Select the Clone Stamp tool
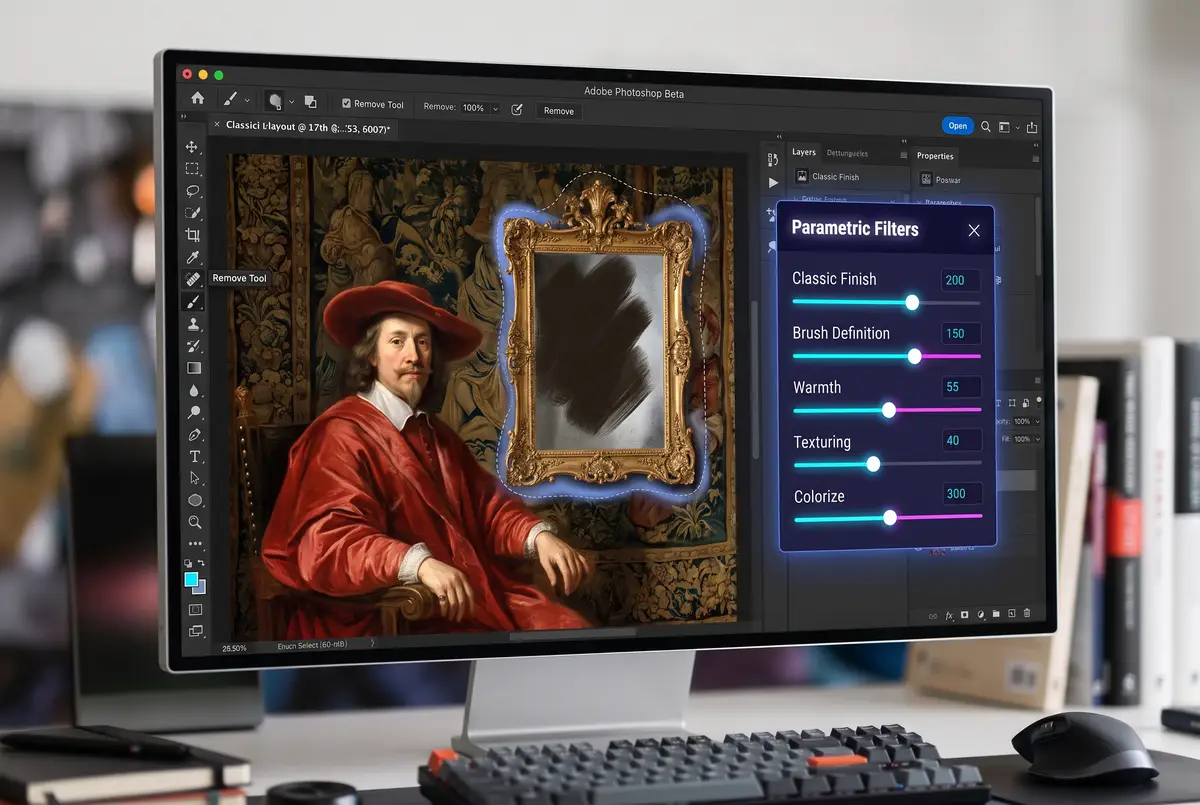The width and height of the screenshot is (1200, 805). click(x=194, y=324)
